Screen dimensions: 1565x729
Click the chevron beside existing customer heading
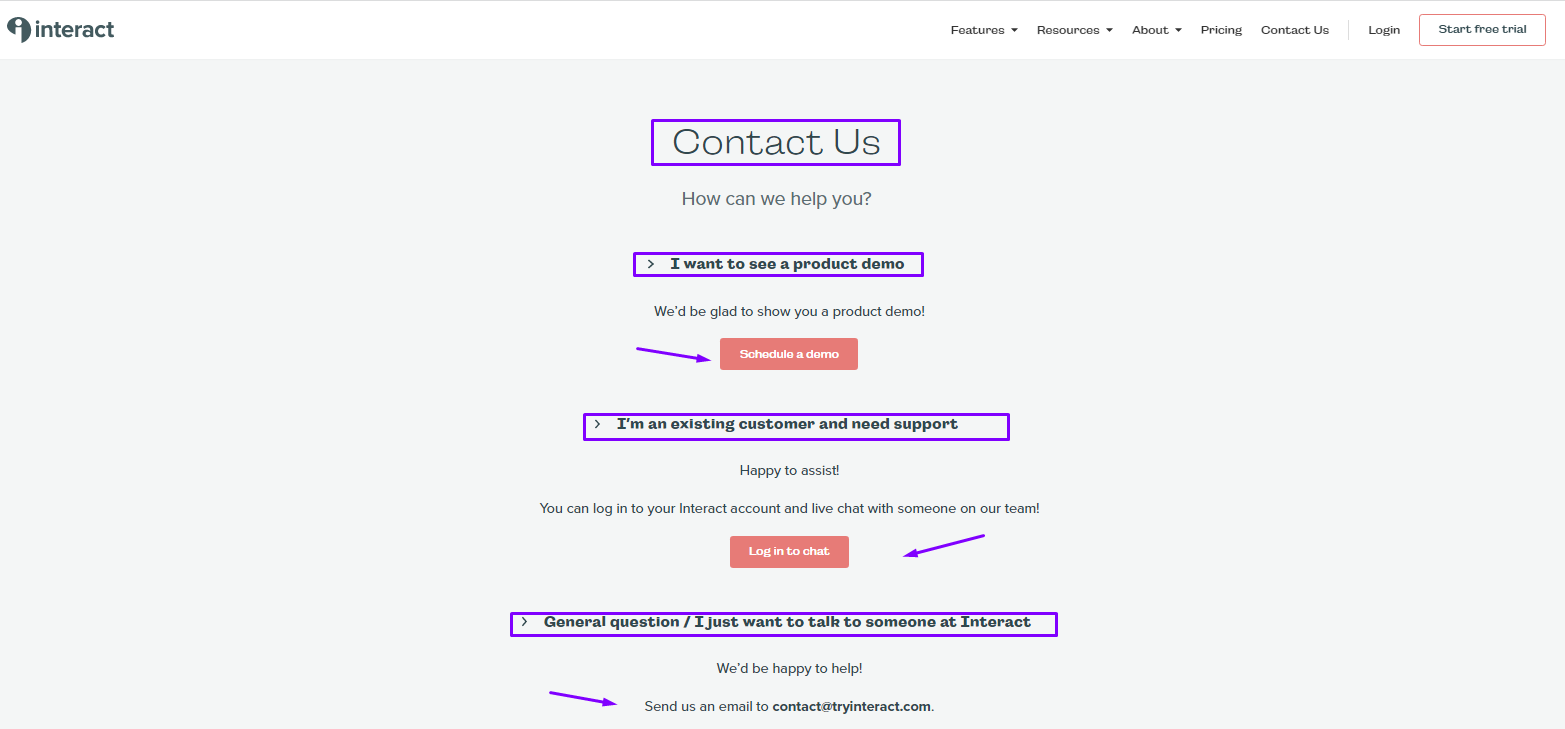click(x=597, y=424)
